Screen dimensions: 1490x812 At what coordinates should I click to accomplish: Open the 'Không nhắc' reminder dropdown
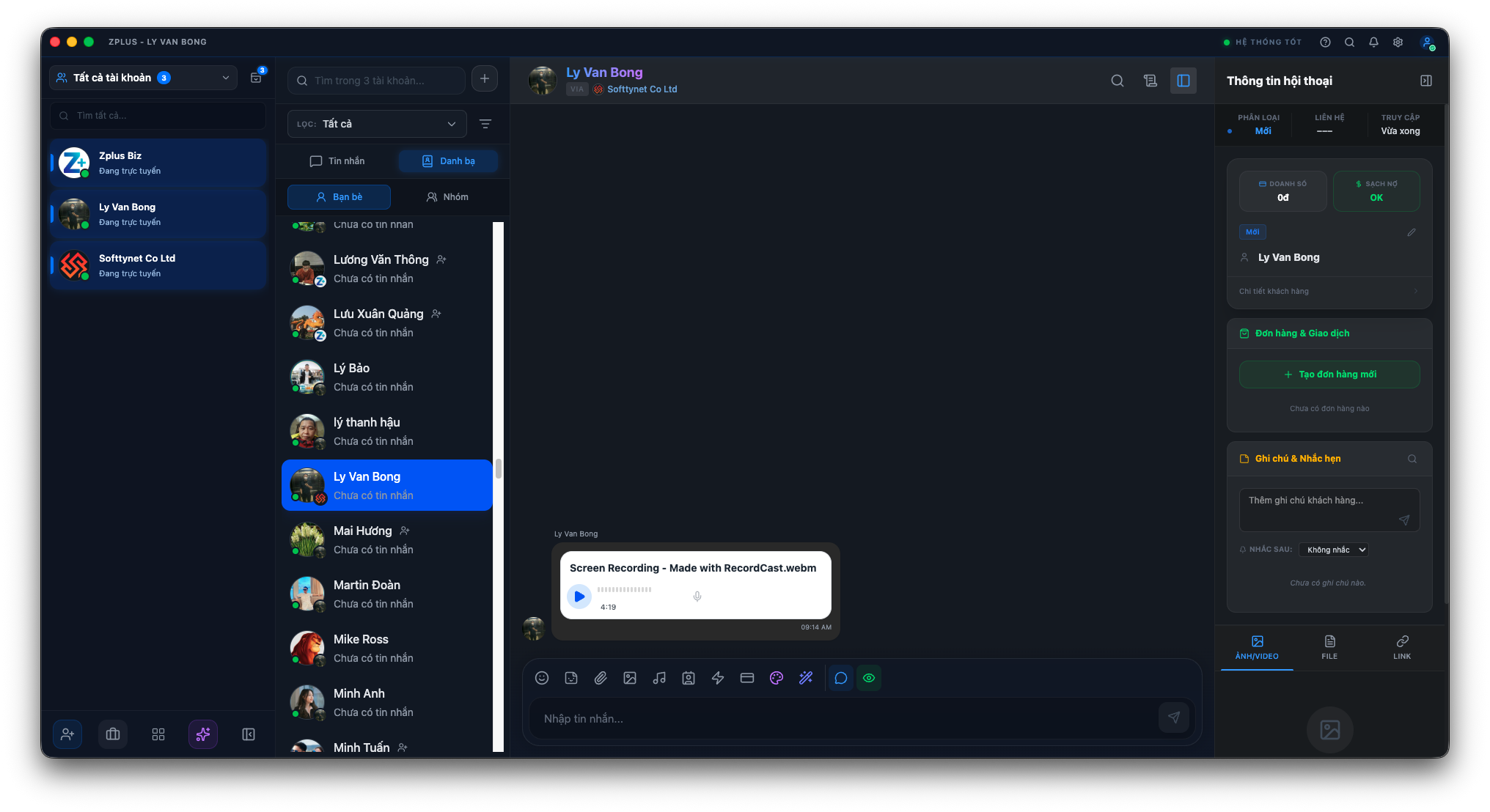click(1333, 550)
